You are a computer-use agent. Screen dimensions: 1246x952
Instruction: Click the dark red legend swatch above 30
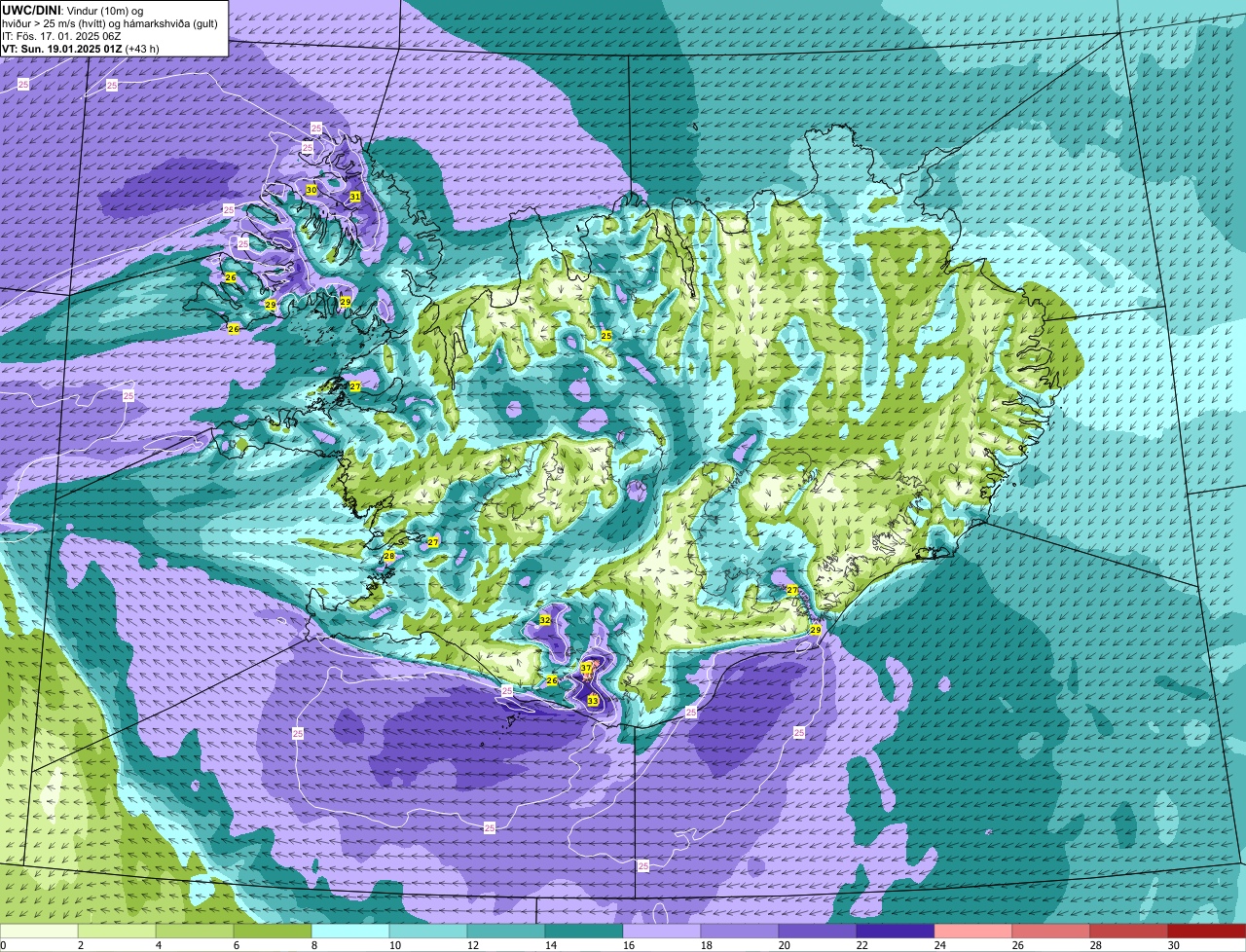[x=1207, y=931]
